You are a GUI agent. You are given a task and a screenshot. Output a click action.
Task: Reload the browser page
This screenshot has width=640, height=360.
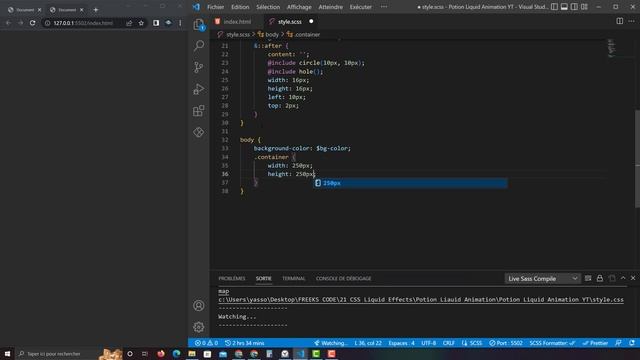click(33, 23)
